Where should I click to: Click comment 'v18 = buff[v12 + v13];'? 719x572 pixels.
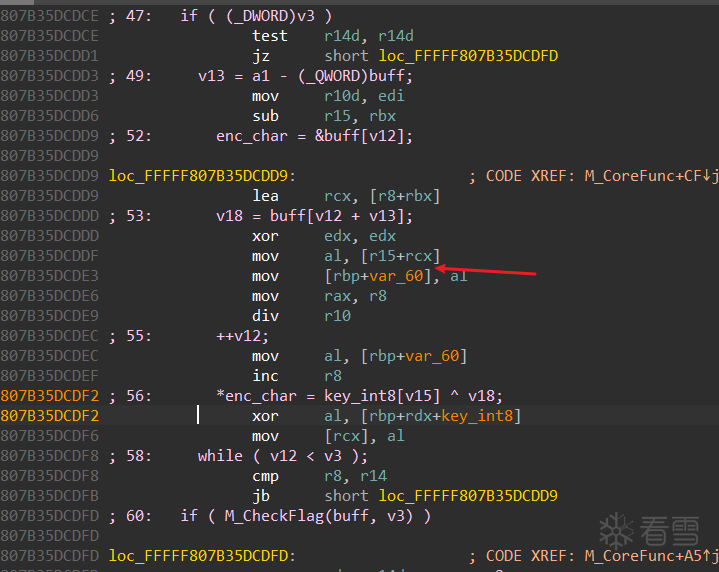click(314, 216)
